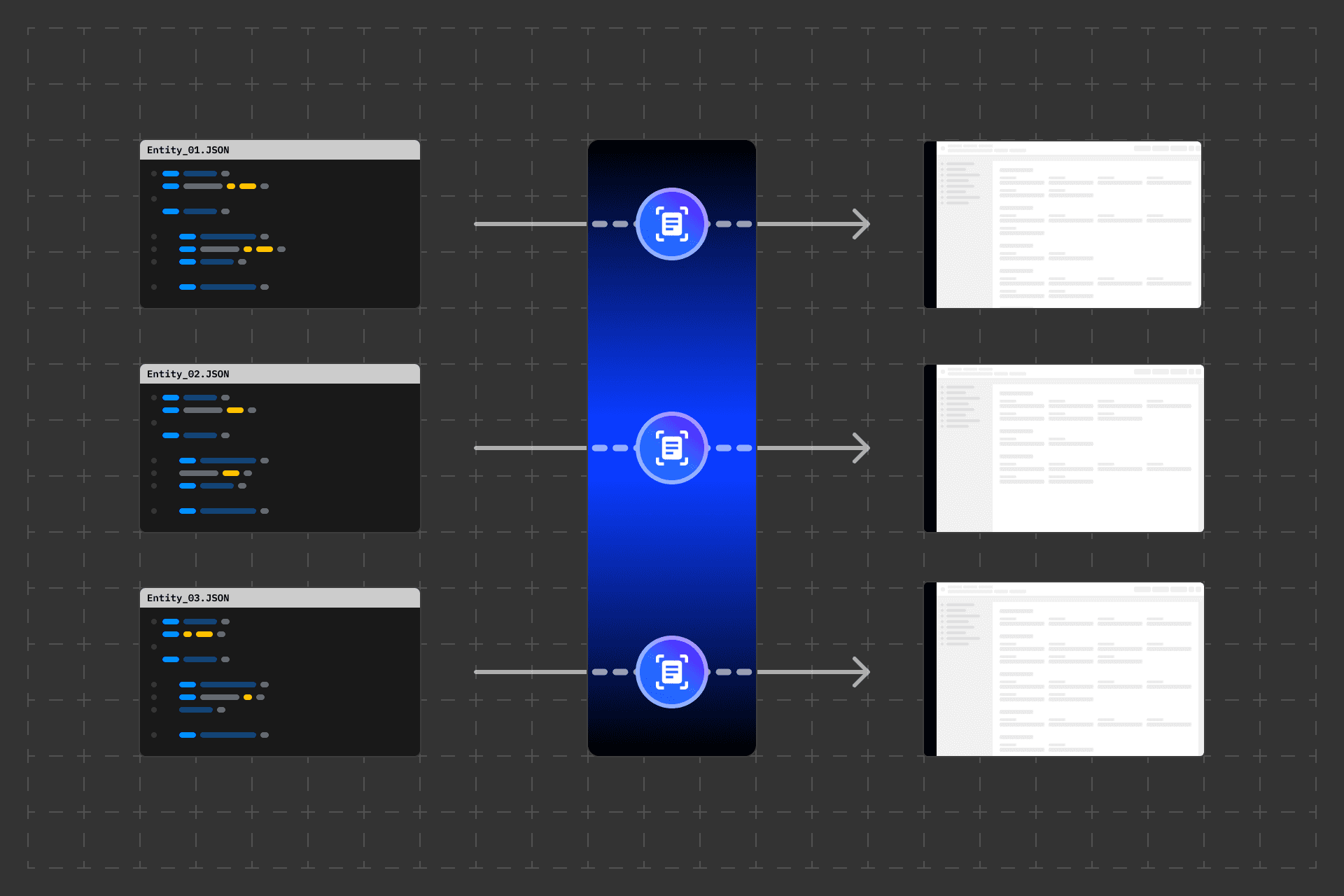Select the Entity_01.JSON title bar
This screenshot has height=896, width=1344.
point(280,150)
